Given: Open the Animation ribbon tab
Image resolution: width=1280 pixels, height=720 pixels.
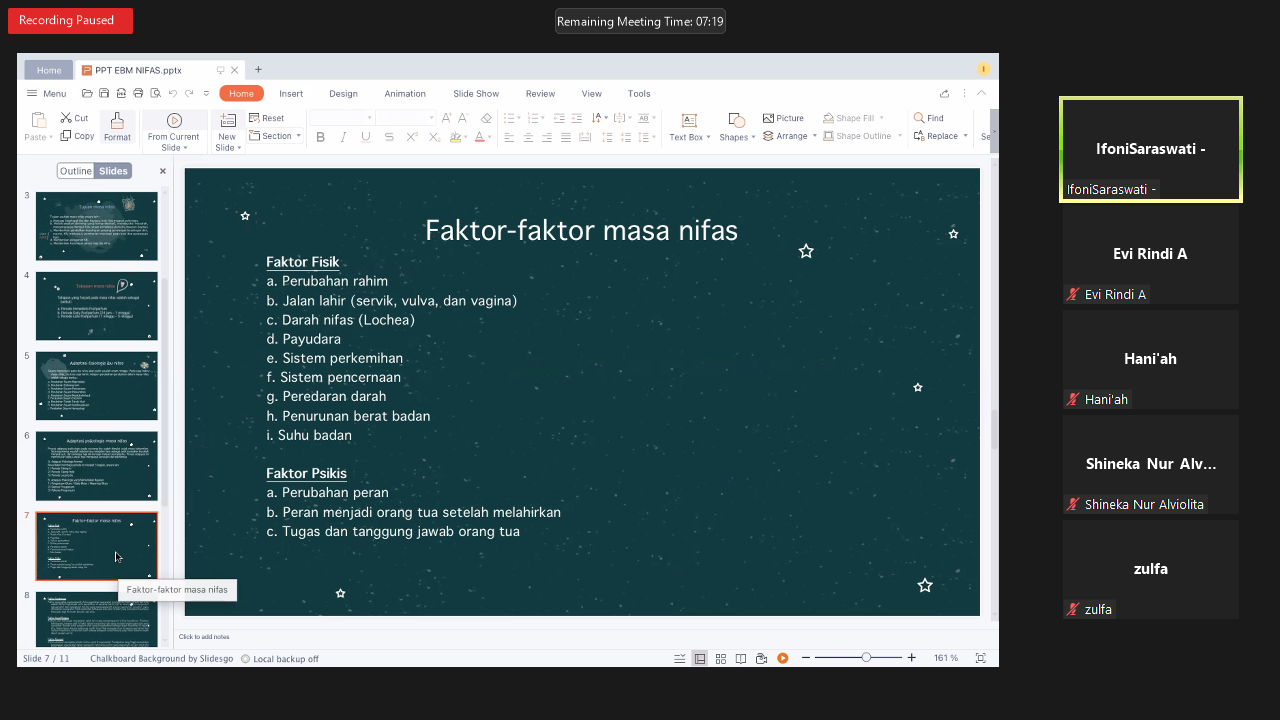Looking at the screenshot, I should (405, 94).
